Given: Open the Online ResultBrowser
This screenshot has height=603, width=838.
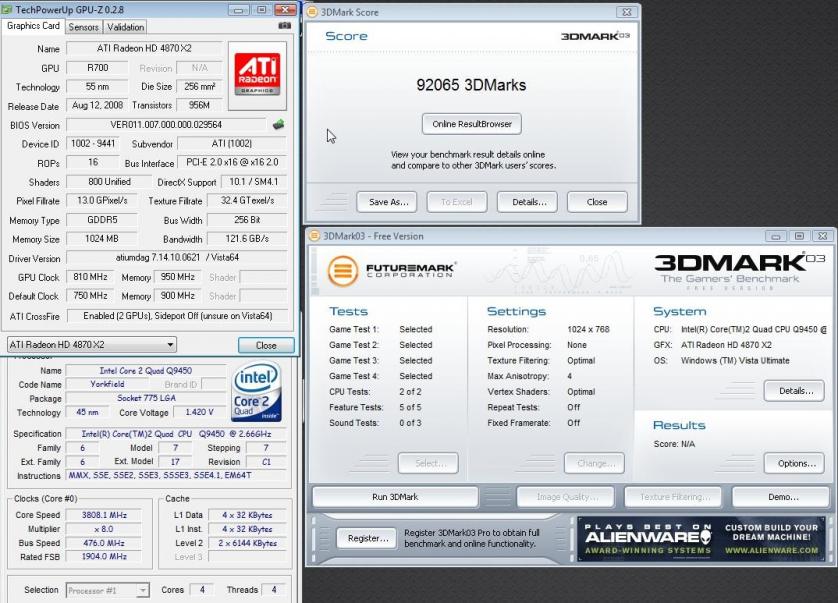Looking at the screenshot, I should click(x=472, y=124).
